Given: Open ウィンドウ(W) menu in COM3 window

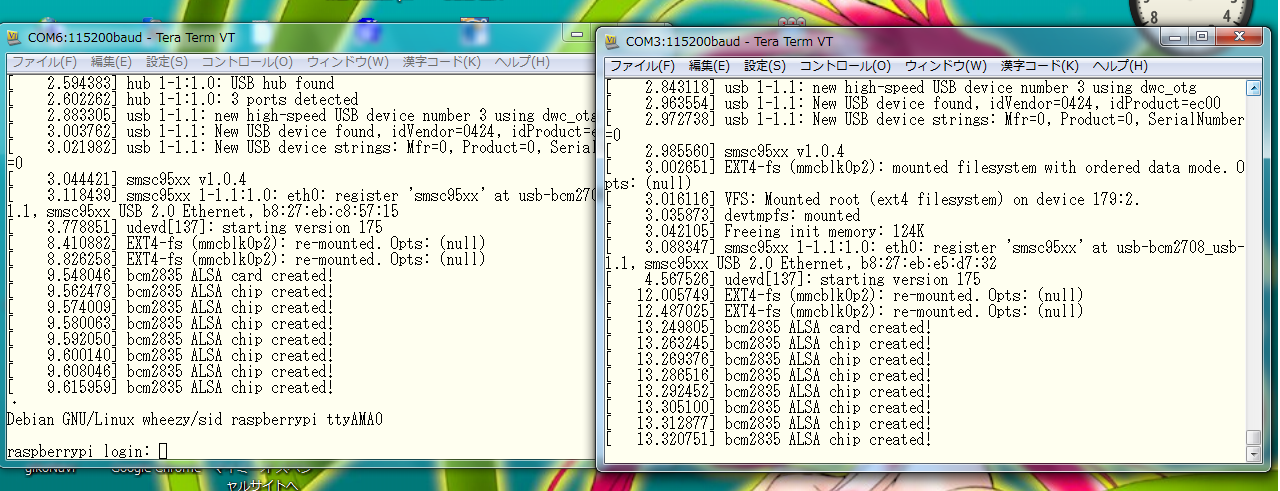Looking at the screenshot, I should pos(945,66).
